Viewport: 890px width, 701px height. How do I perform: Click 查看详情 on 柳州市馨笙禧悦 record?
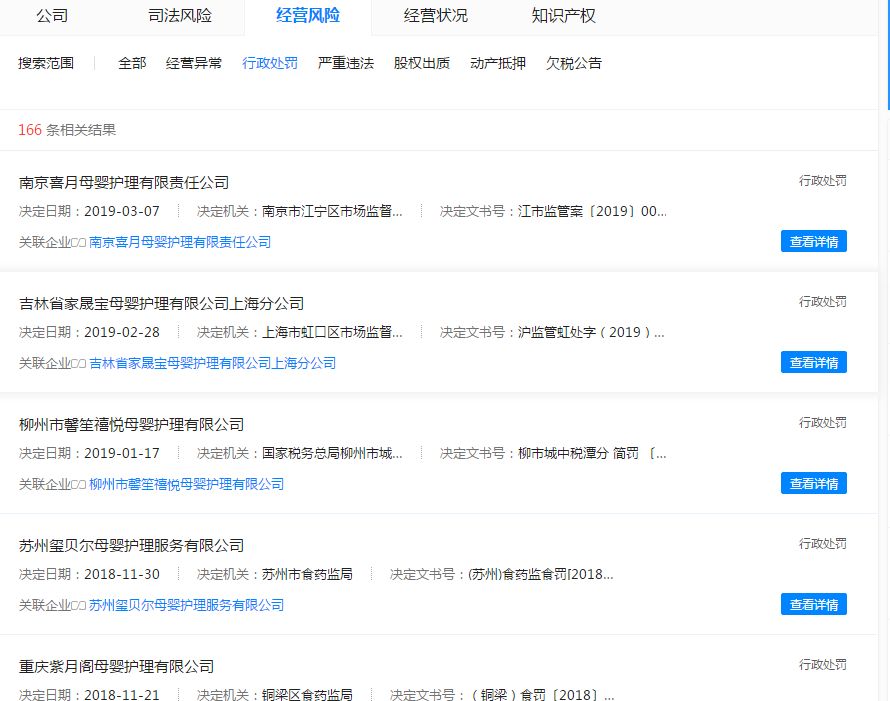tap(813, 483)
